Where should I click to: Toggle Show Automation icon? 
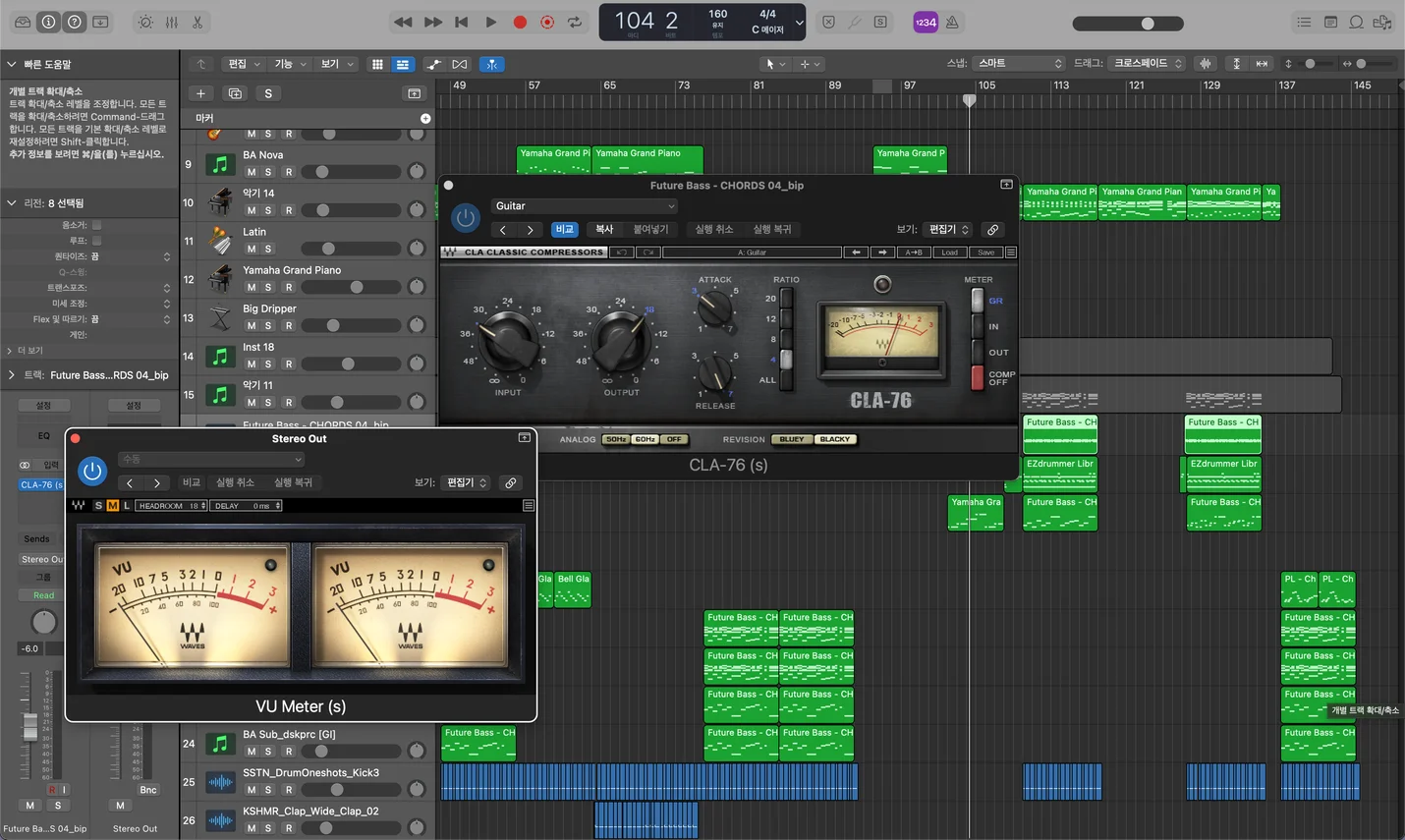tap(433, 64)
